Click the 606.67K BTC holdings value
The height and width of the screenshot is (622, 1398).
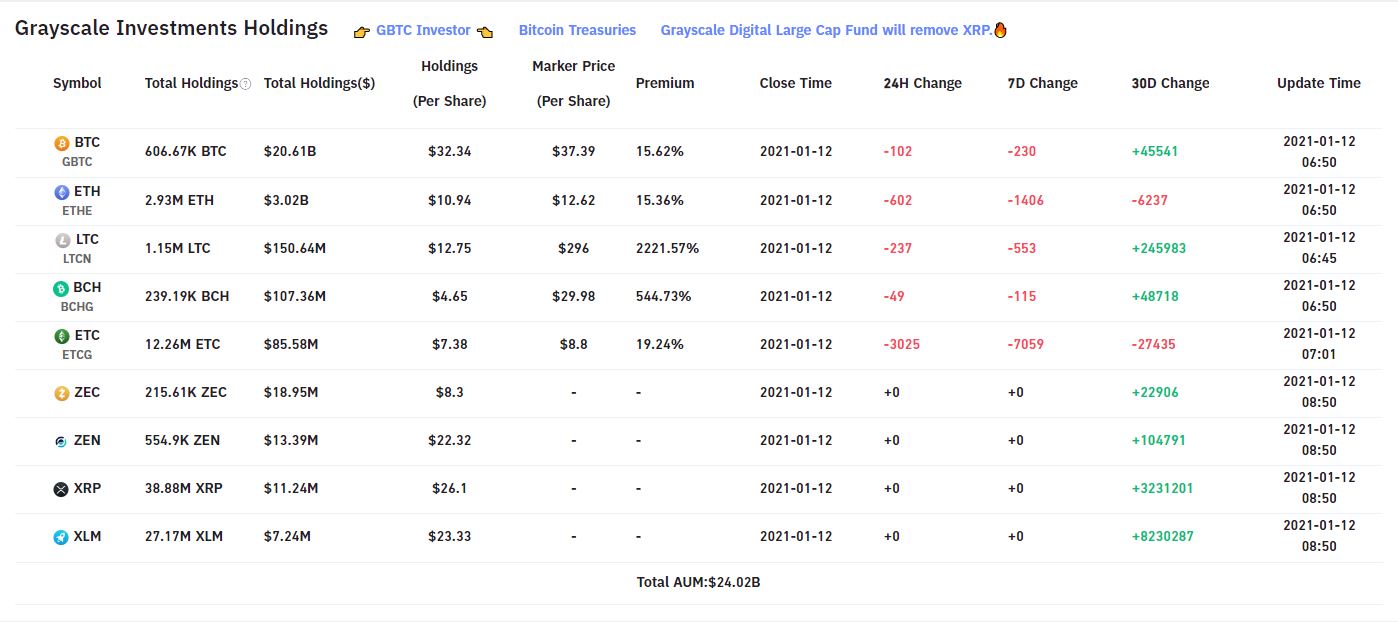[x=186, y=152]
